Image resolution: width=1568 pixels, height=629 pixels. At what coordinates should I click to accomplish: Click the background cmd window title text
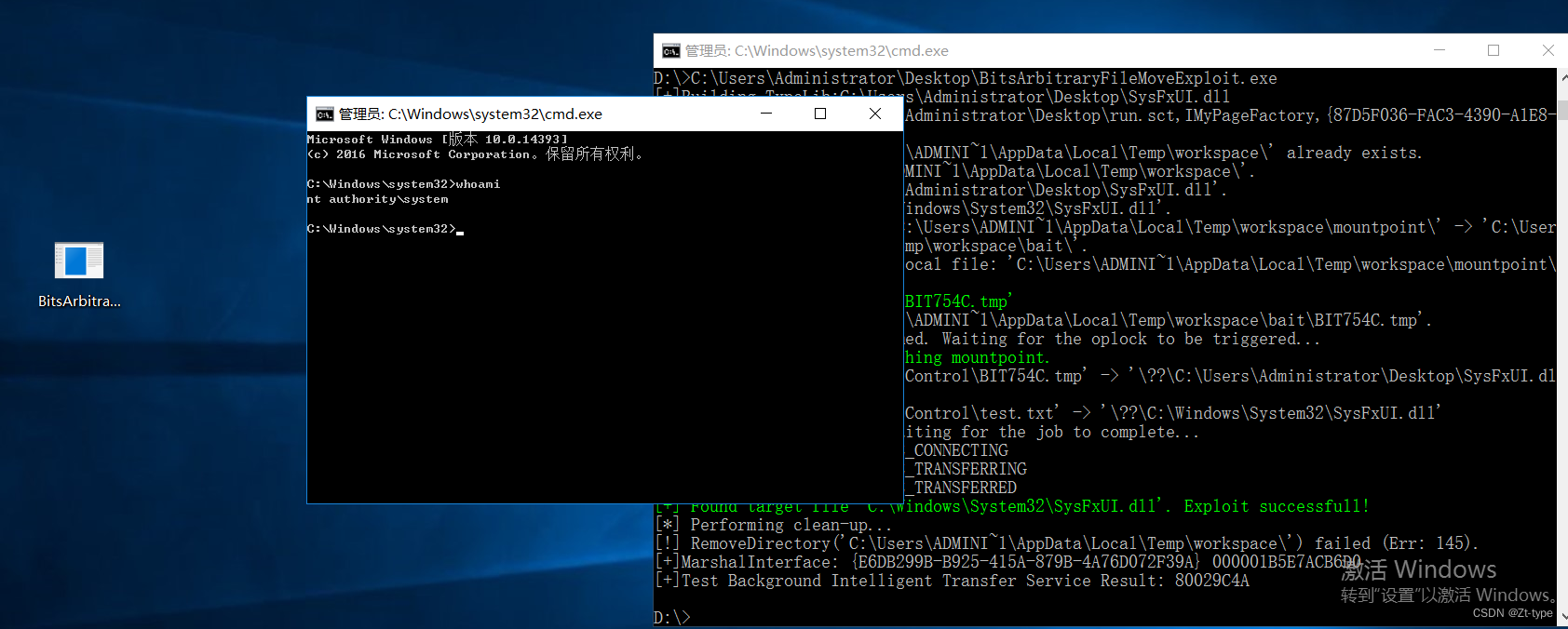click(817, 50)
